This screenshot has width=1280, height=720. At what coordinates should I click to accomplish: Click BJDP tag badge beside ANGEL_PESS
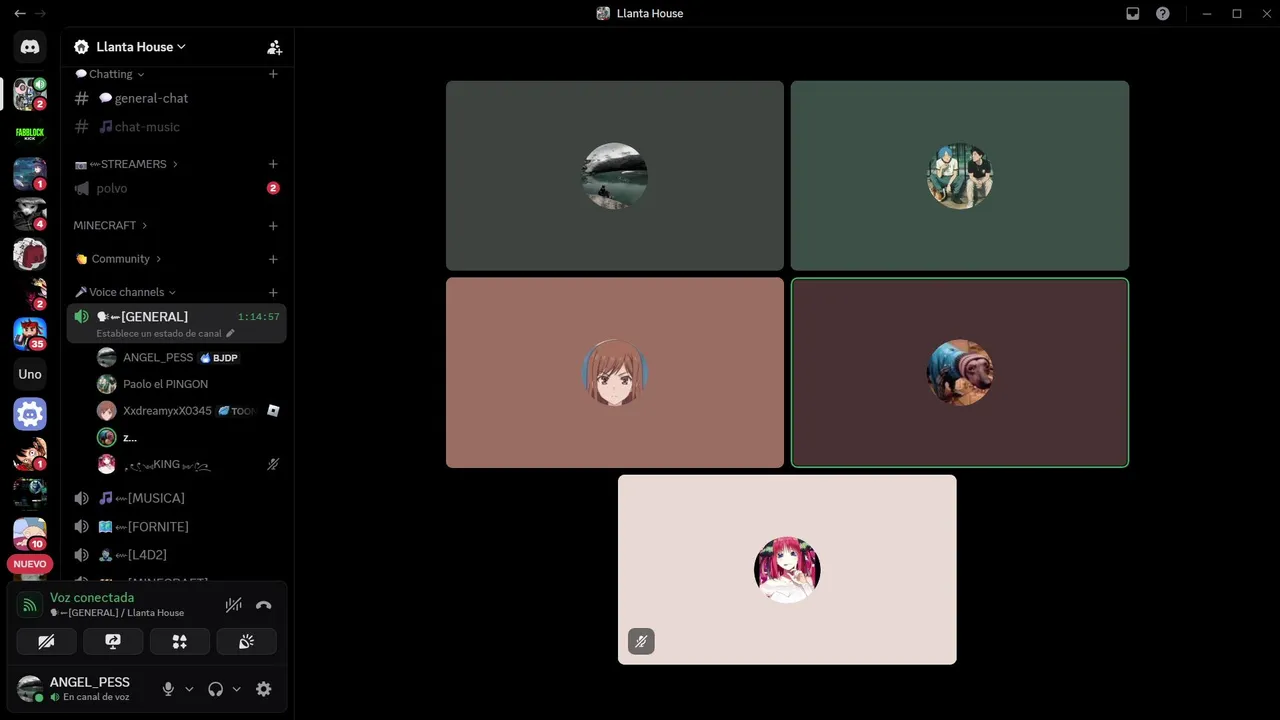[x=219, y=357]
